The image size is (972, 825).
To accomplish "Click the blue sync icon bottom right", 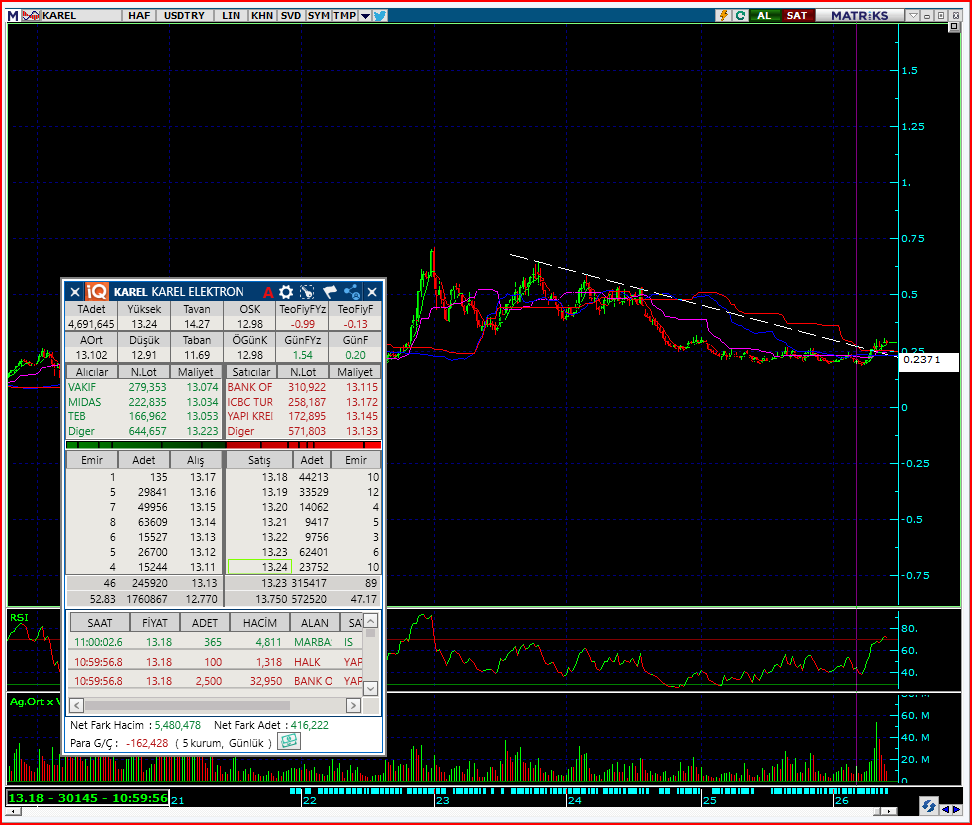I will [x=929, y=806].
